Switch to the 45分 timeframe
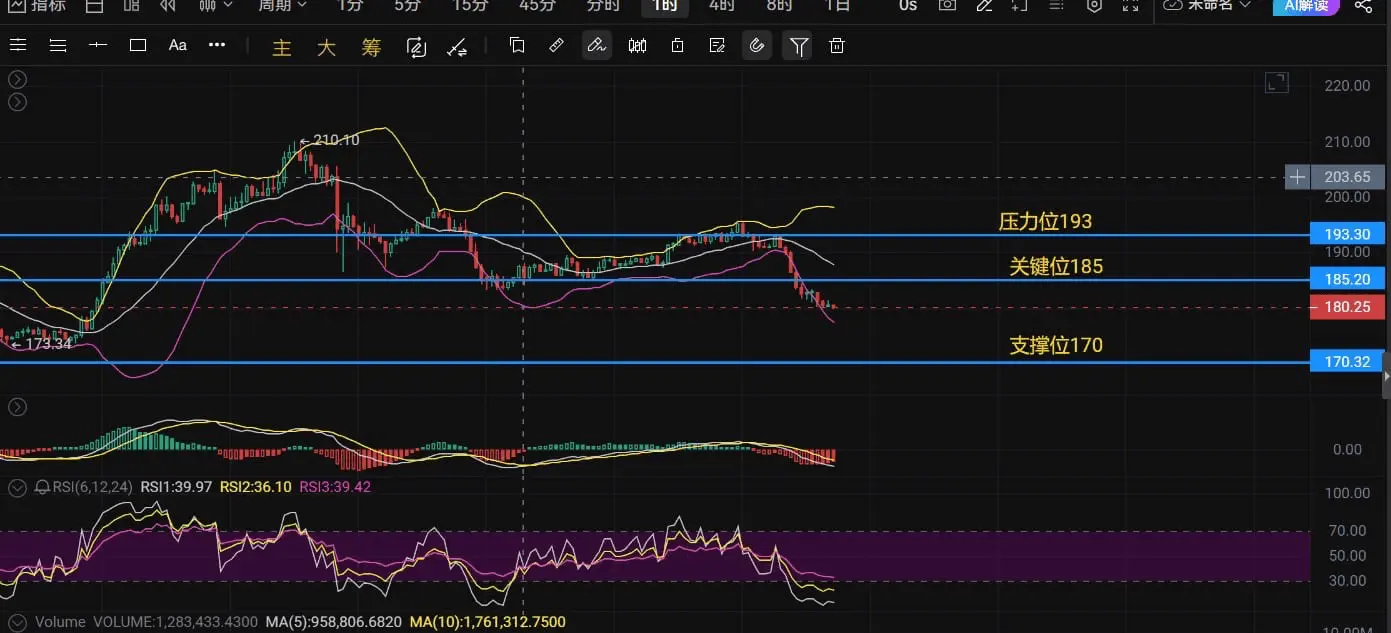This screenshot has height=633, width=1391. coord(537,5)
